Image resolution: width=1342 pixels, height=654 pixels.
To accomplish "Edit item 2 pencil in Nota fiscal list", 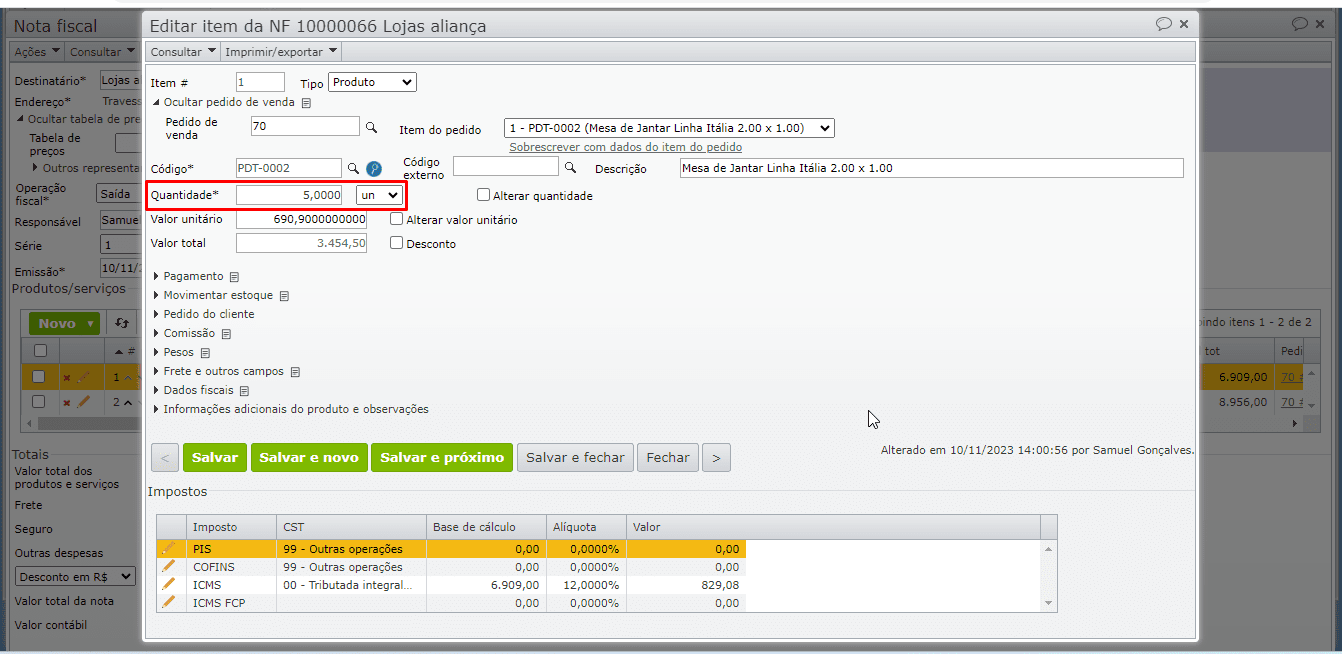I will [84, 402].
